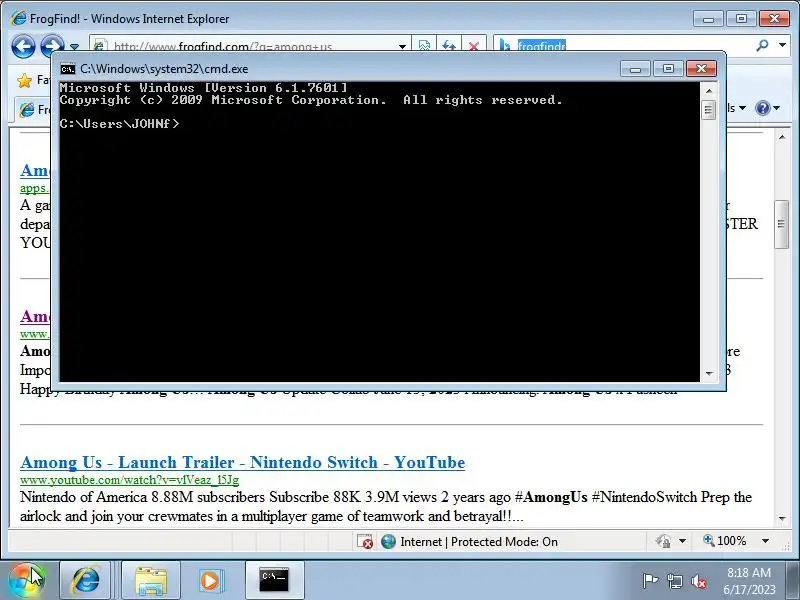Open the Tools menu dropdown arrow in IE

742,108
